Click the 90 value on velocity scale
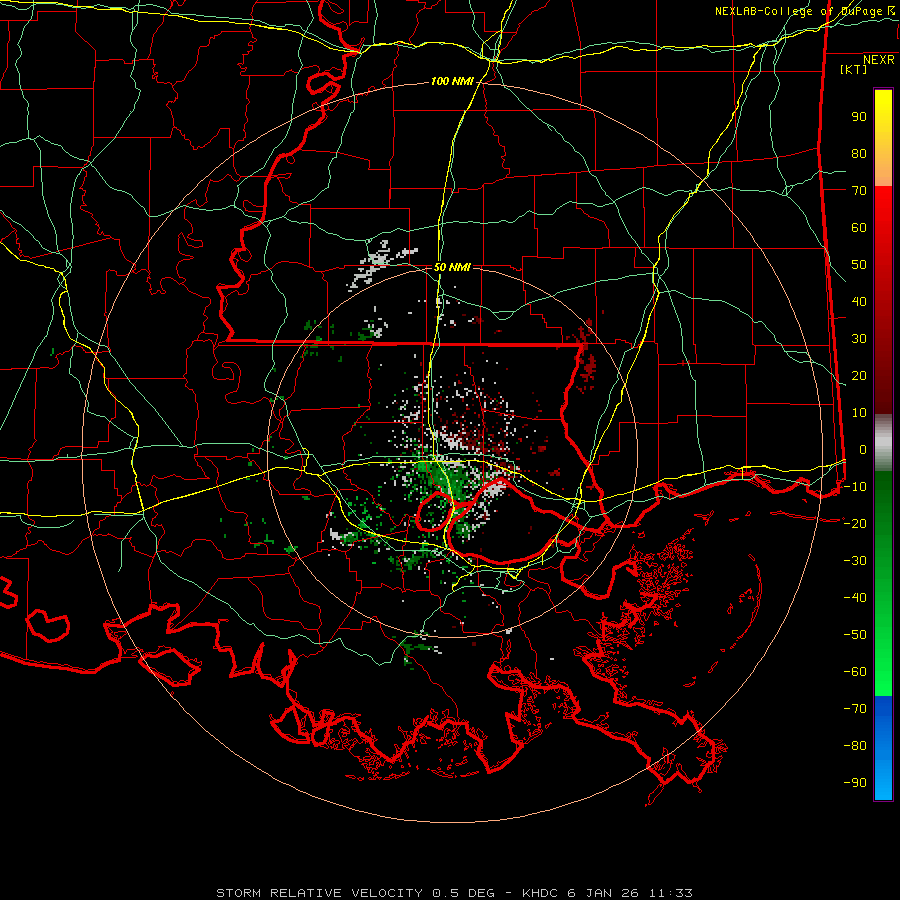This screenshot has height=900, width=900. (x=859, y=117)
